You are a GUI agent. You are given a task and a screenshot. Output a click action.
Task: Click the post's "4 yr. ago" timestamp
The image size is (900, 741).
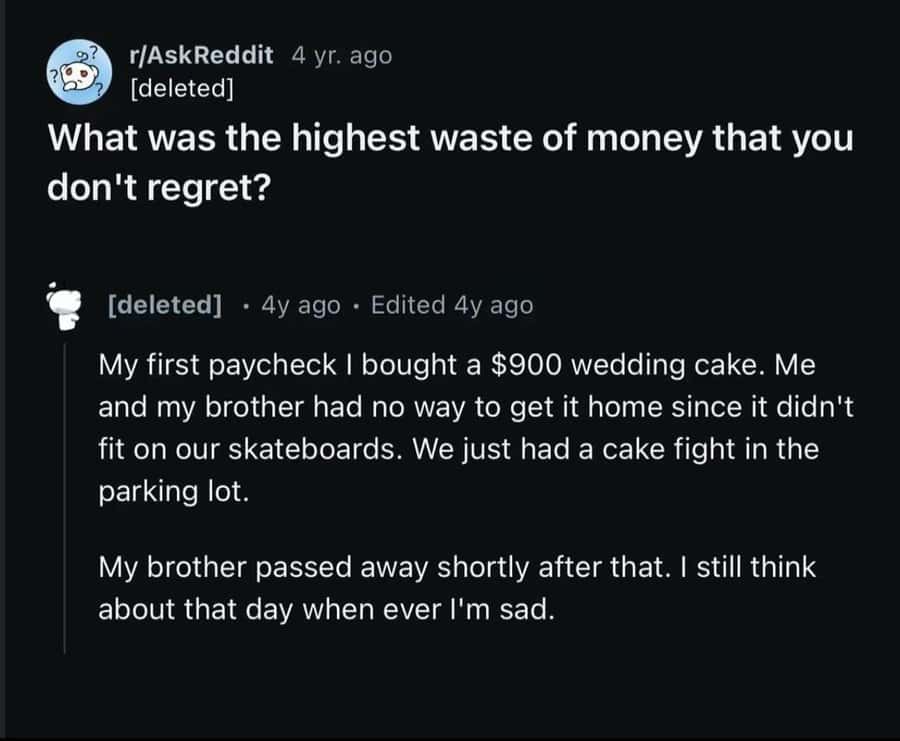pos(342,55)
